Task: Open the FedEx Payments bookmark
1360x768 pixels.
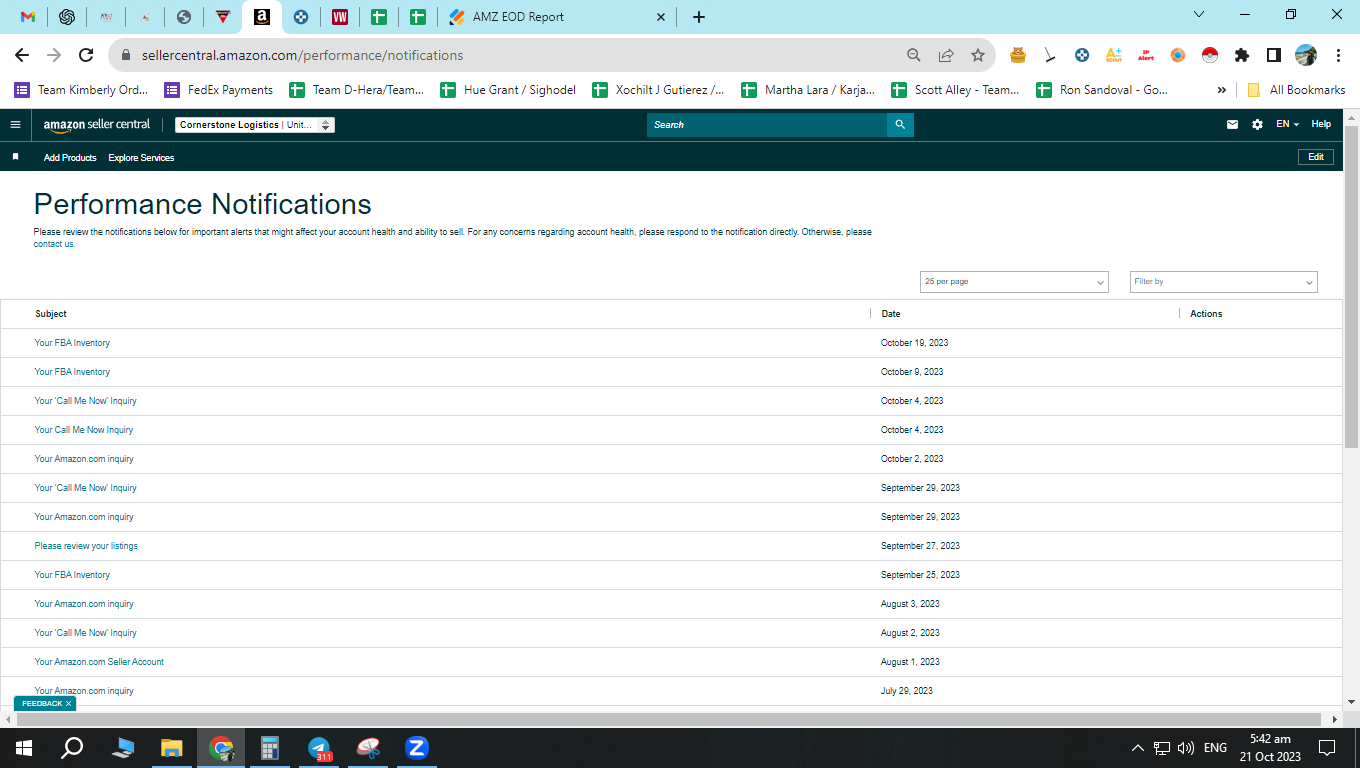Action: tap(219, 90)
